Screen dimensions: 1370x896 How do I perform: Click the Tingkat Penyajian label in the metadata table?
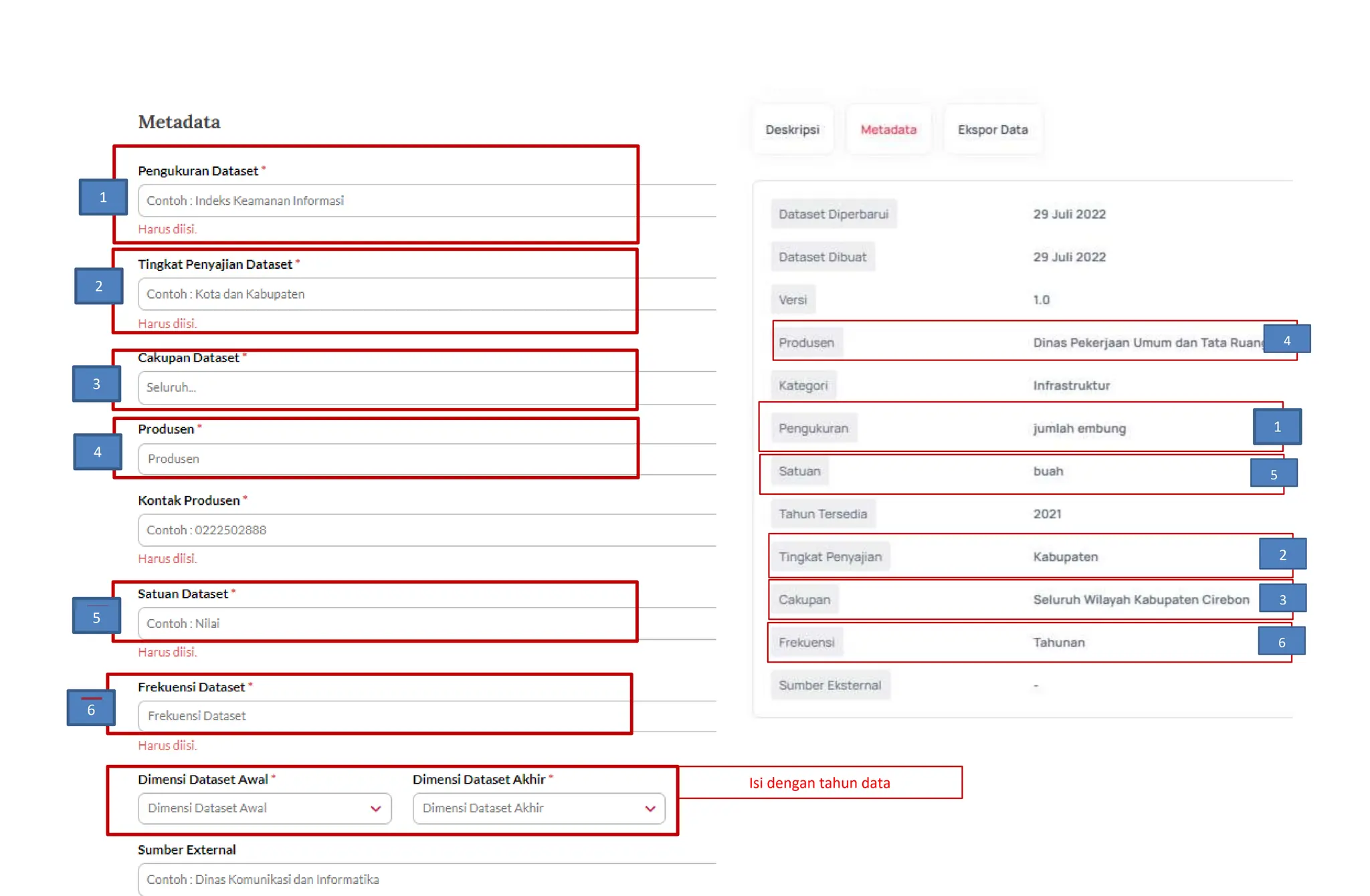pyautogui.click(x=829, y=557)
